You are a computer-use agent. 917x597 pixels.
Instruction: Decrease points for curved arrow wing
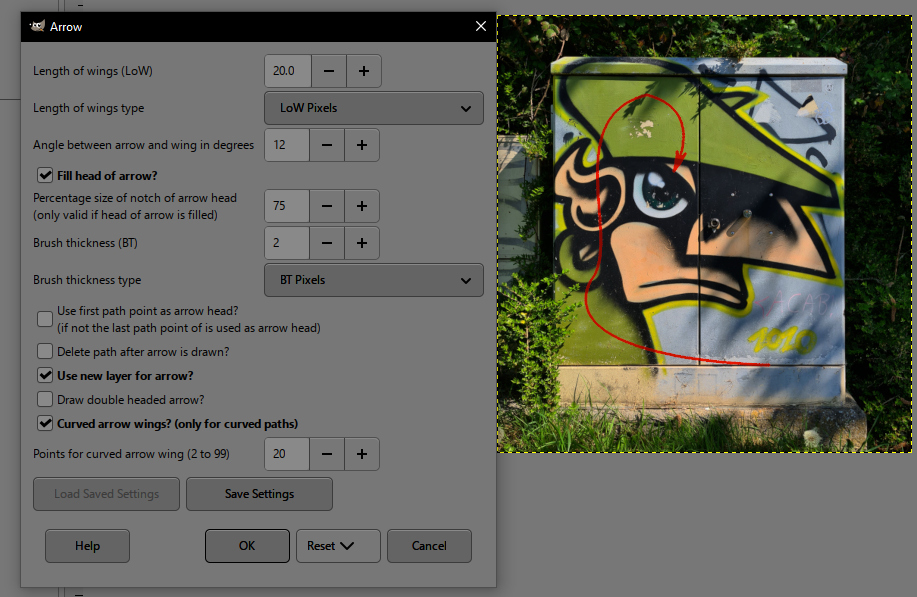click(327, 454)
